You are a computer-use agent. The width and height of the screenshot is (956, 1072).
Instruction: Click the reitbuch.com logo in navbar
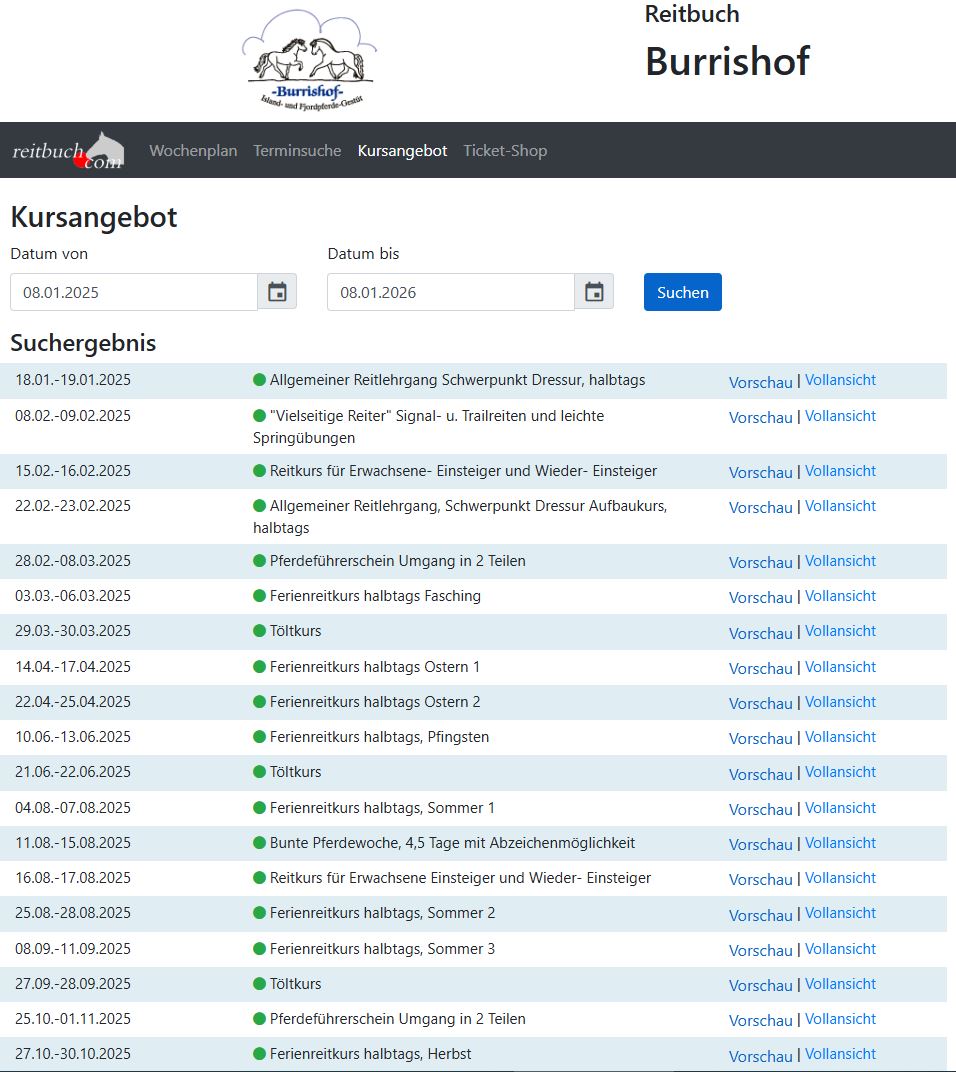pos(68,151)
